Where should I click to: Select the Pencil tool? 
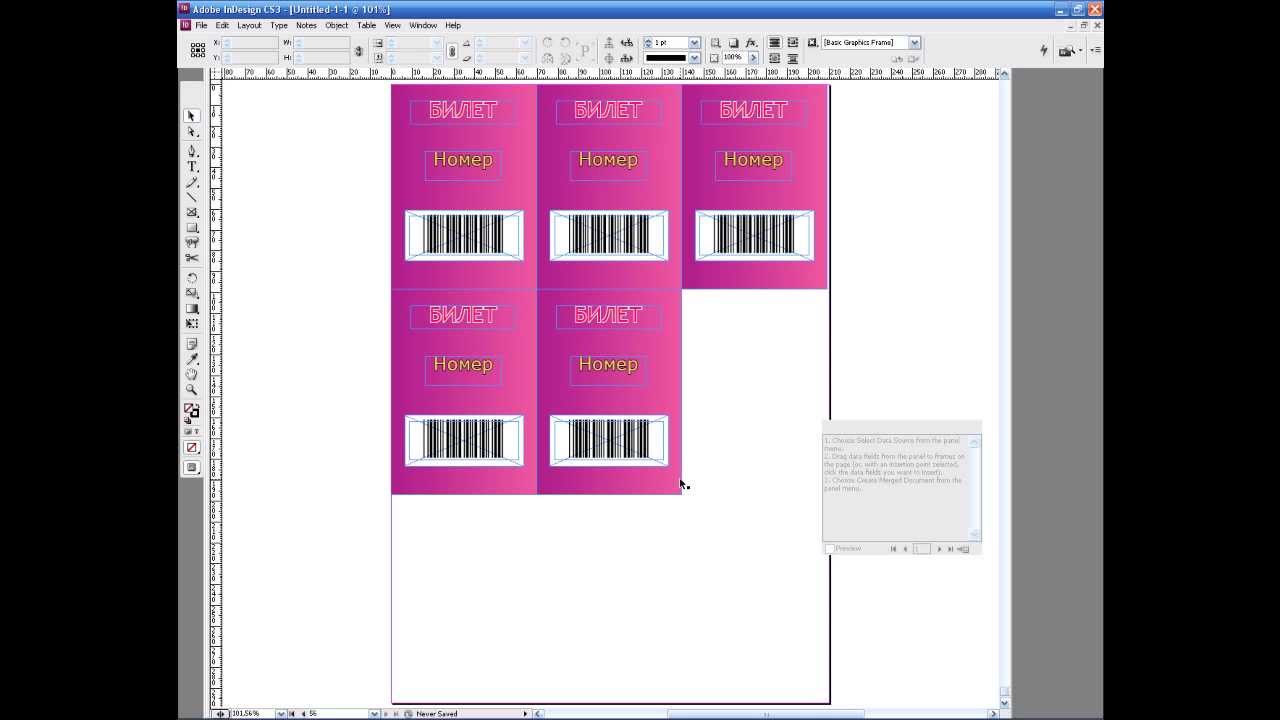191,182
